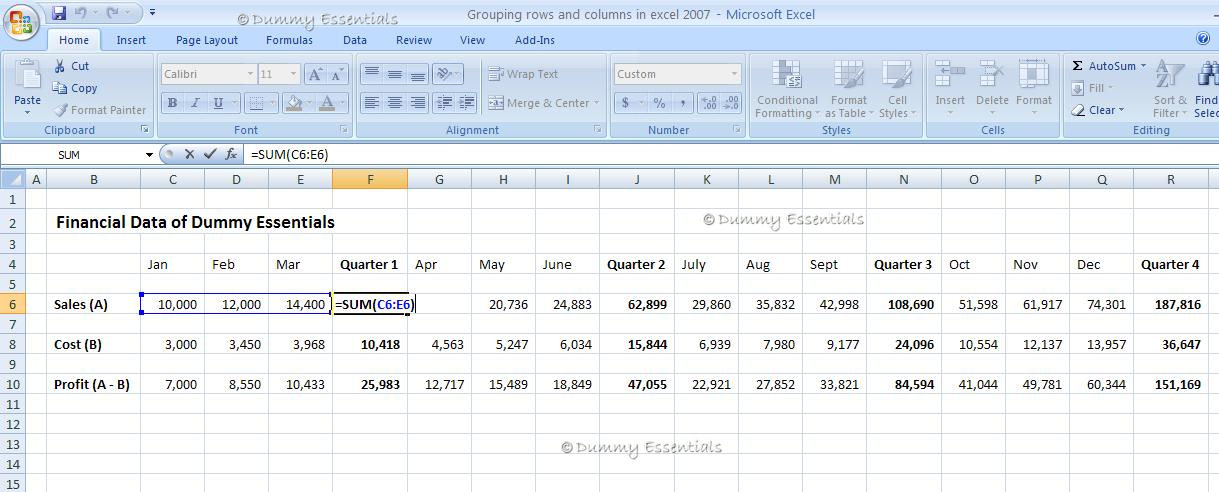Toggle Align Text Left
Image resolution: width=1219 pixels, height=492 pixels.
point(371,103)
